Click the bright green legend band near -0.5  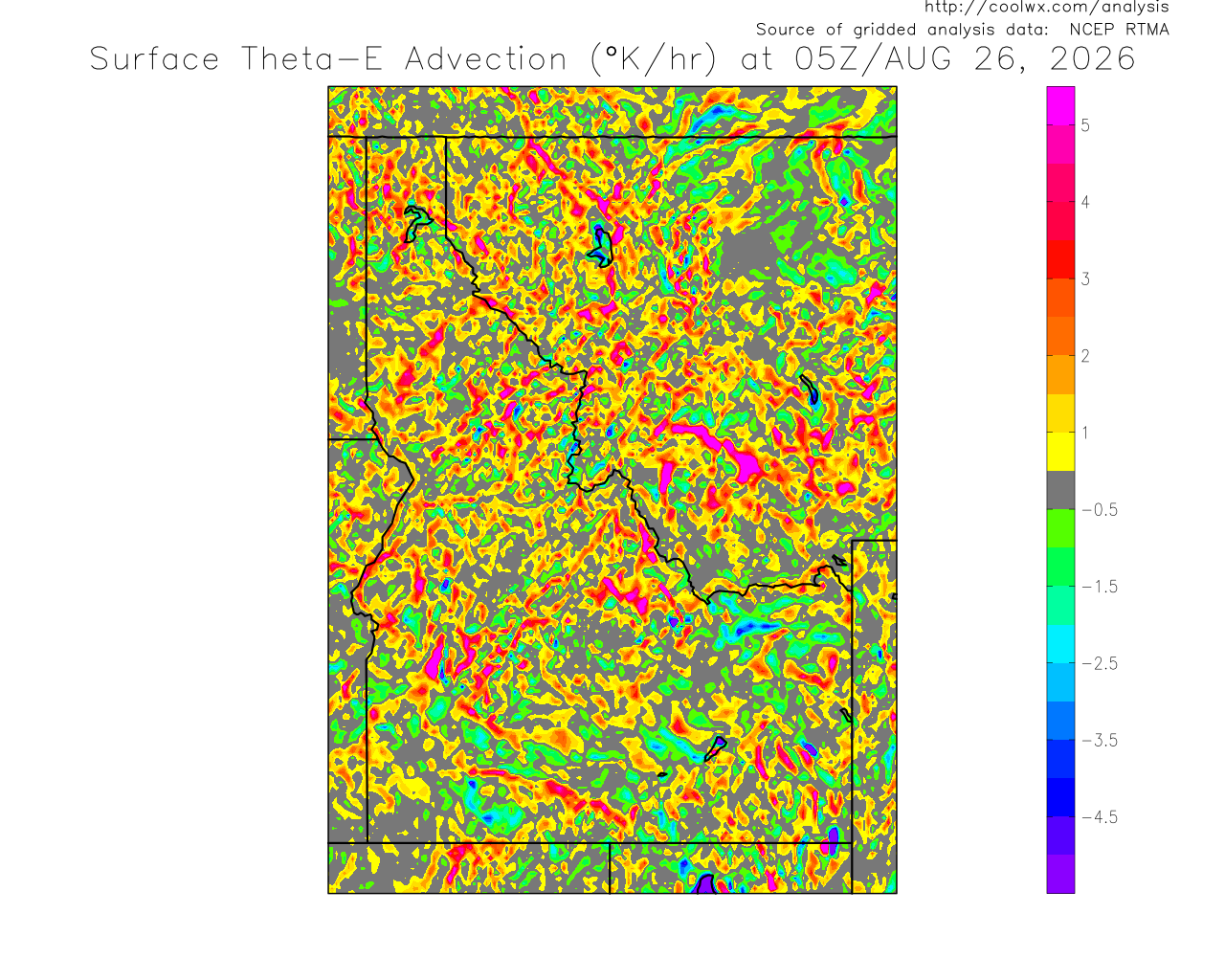click(1060, 528)
